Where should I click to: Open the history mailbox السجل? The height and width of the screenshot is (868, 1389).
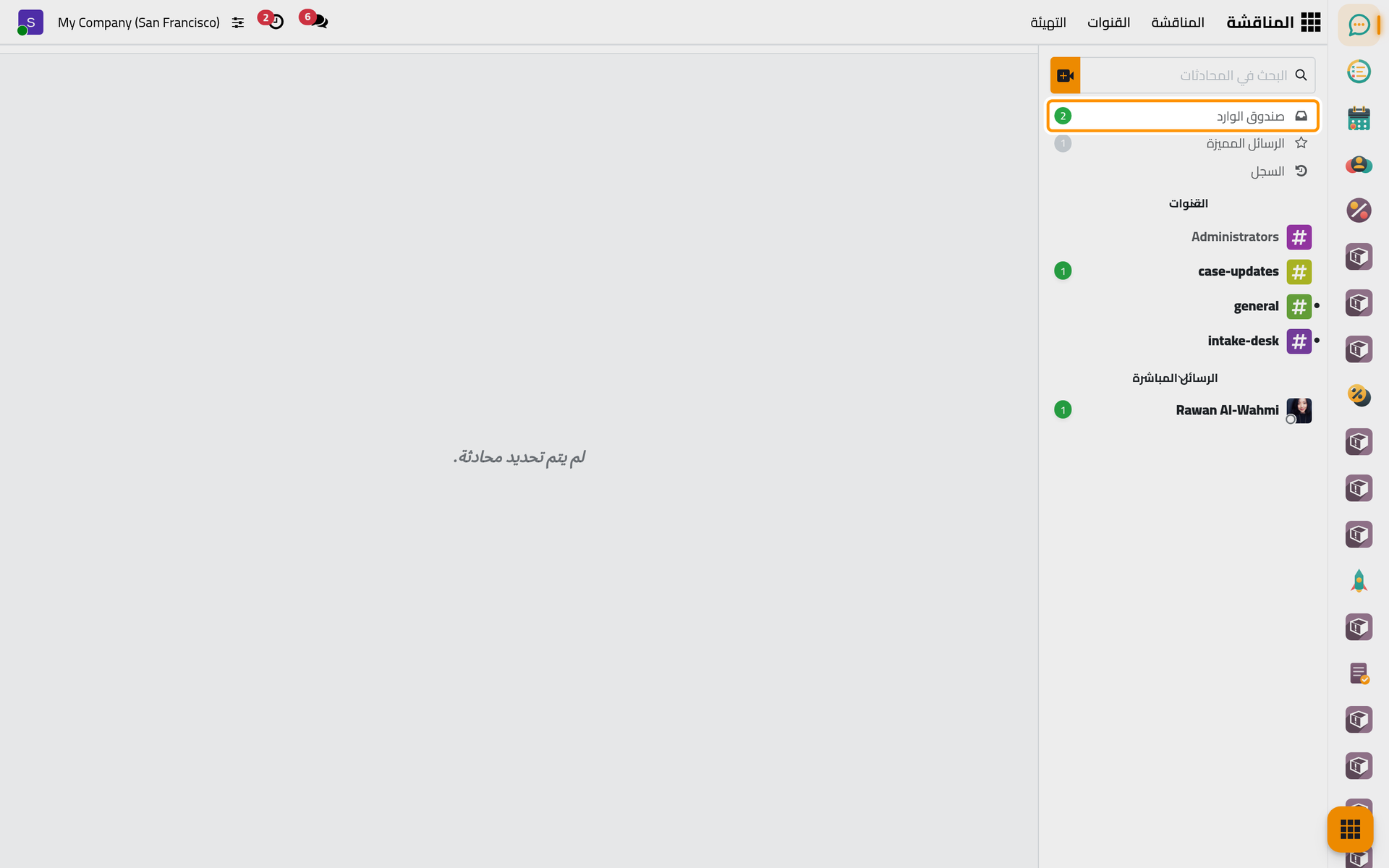pyautogui.click(x=1183, y=171)
